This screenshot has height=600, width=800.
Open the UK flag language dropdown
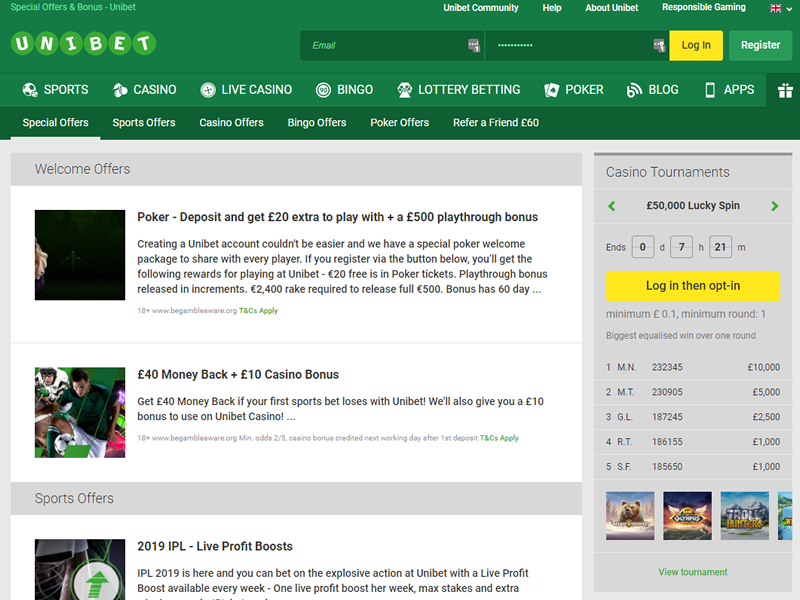point(780,8)
